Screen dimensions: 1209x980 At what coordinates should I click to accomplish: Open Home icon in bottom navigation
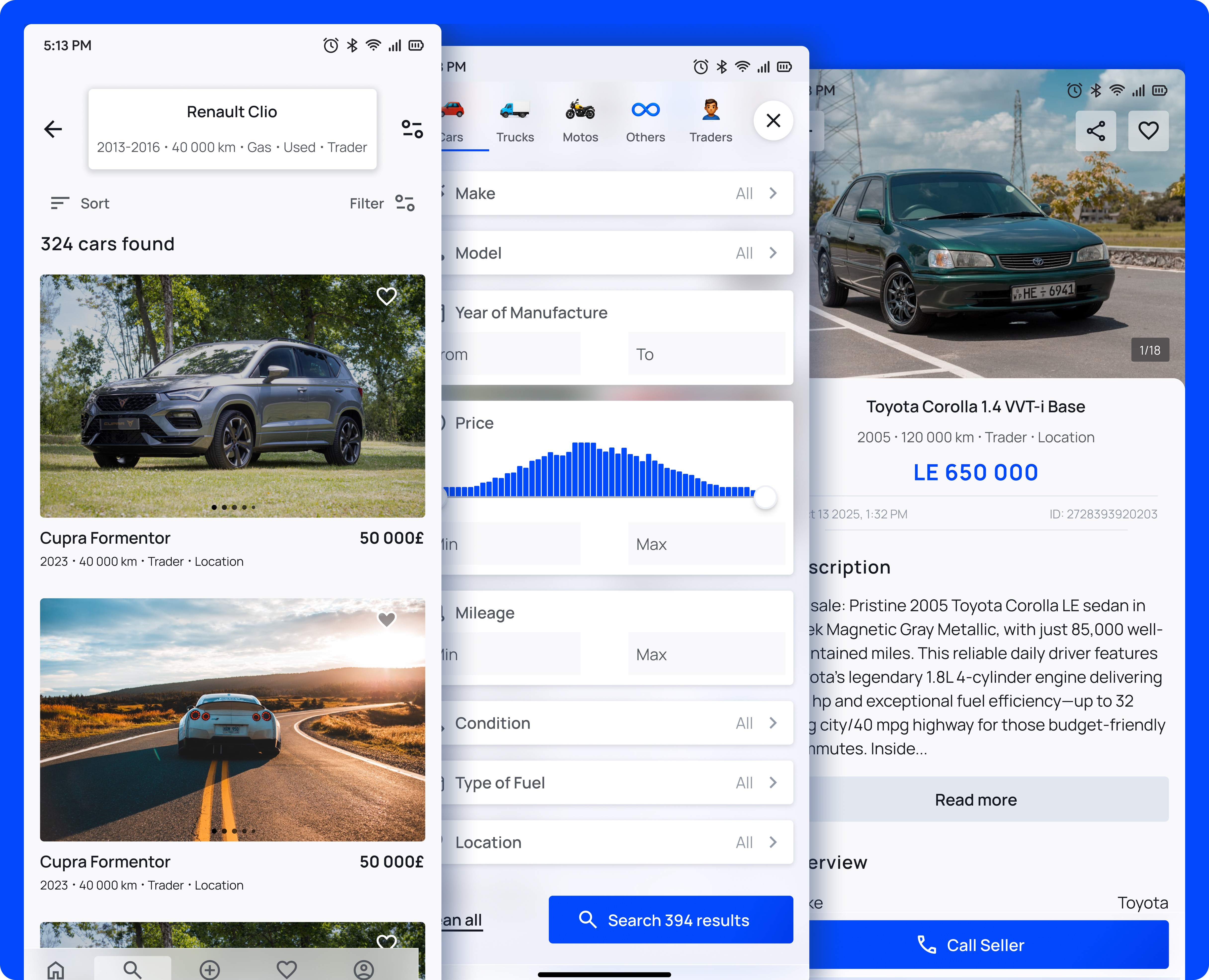56,969
